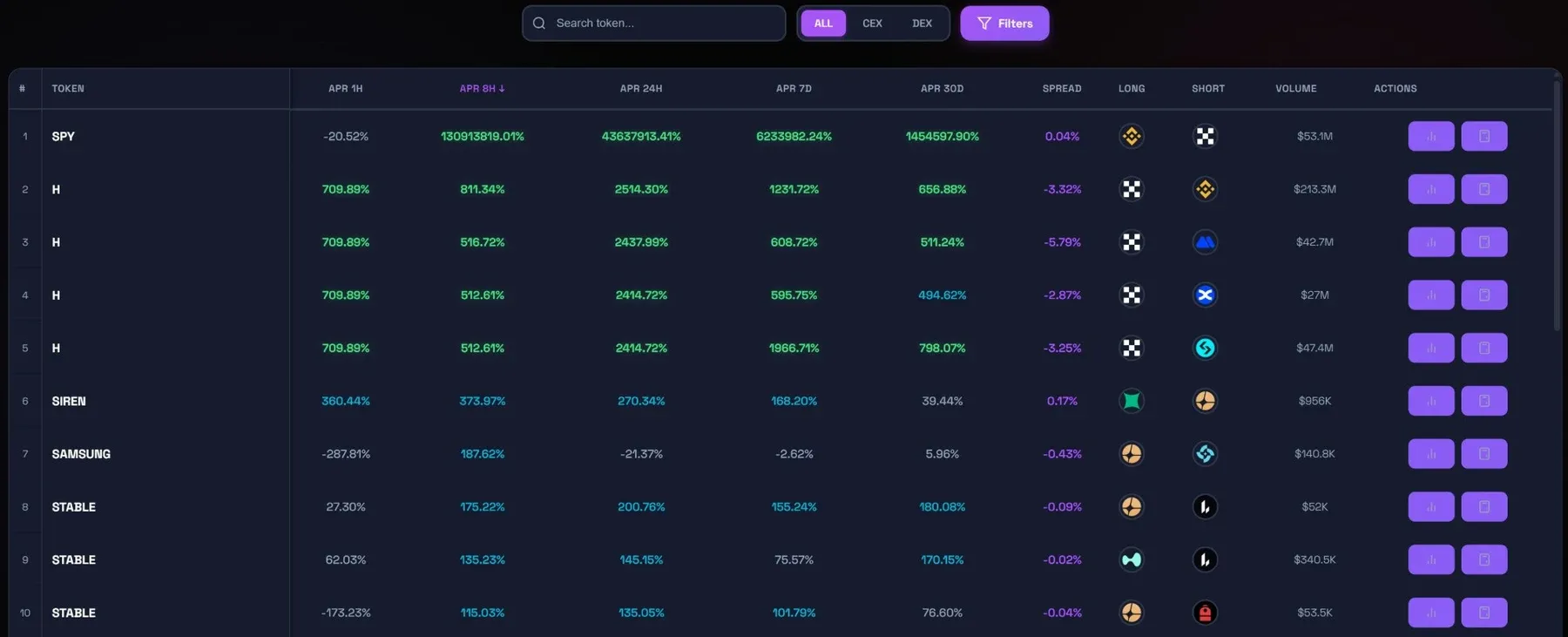Click short exchange icon in H row with $213.3M volume
Screen dimensions: 1568x637
click(1205, 189)
